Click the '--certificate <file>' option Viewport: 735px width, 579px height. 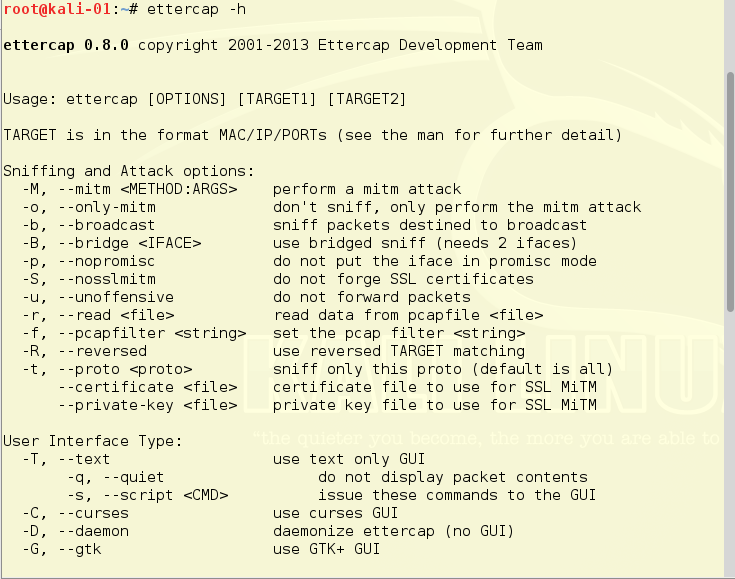[150, 387]
